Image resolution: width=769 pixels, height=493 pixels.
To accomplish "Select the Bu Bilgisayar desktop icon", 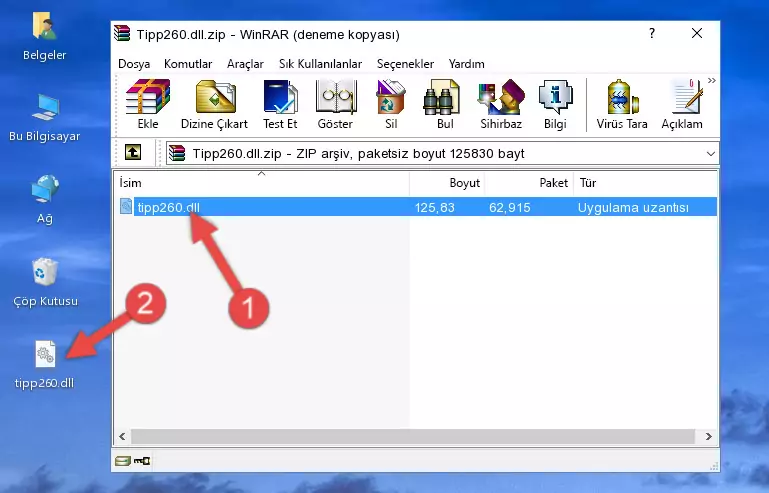I will [45, 118].
